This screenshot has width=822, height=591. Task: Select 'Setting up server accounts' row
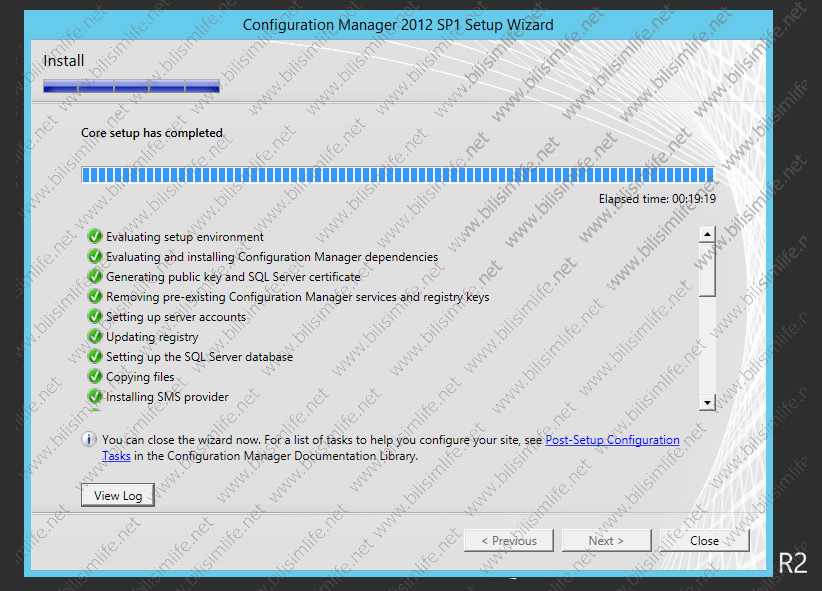(176, 316)
